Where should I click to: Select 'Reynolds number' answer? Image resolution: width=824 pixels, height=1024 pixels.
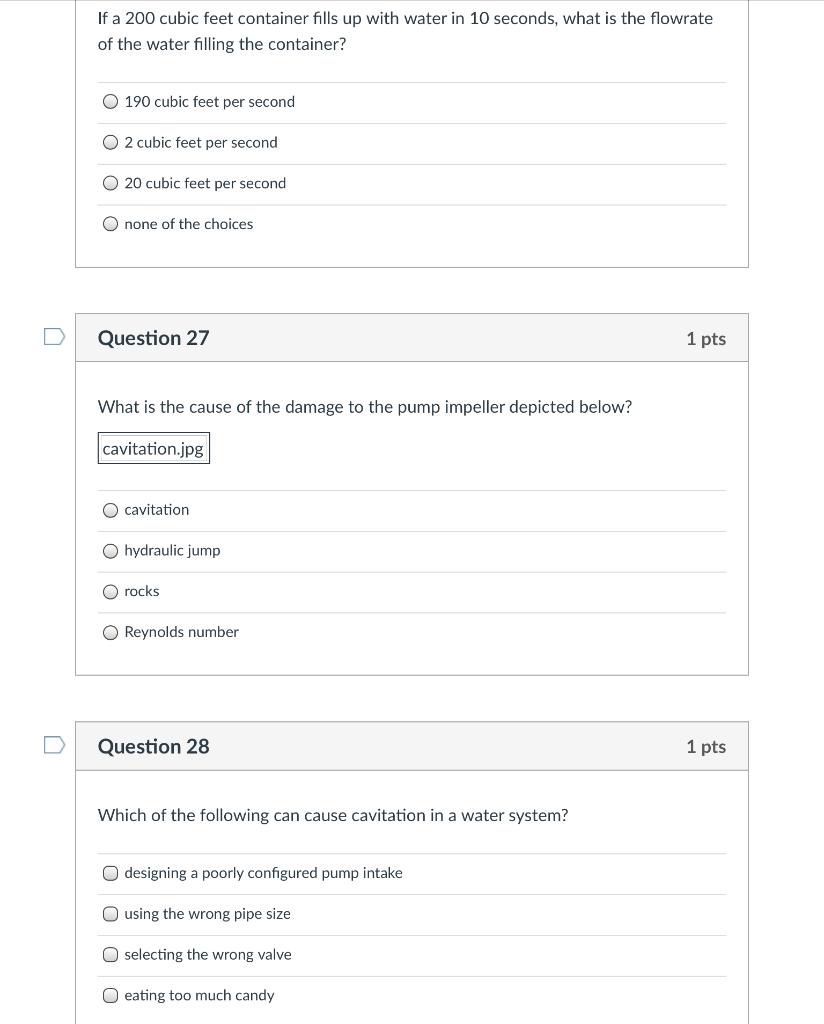(111, 632)
